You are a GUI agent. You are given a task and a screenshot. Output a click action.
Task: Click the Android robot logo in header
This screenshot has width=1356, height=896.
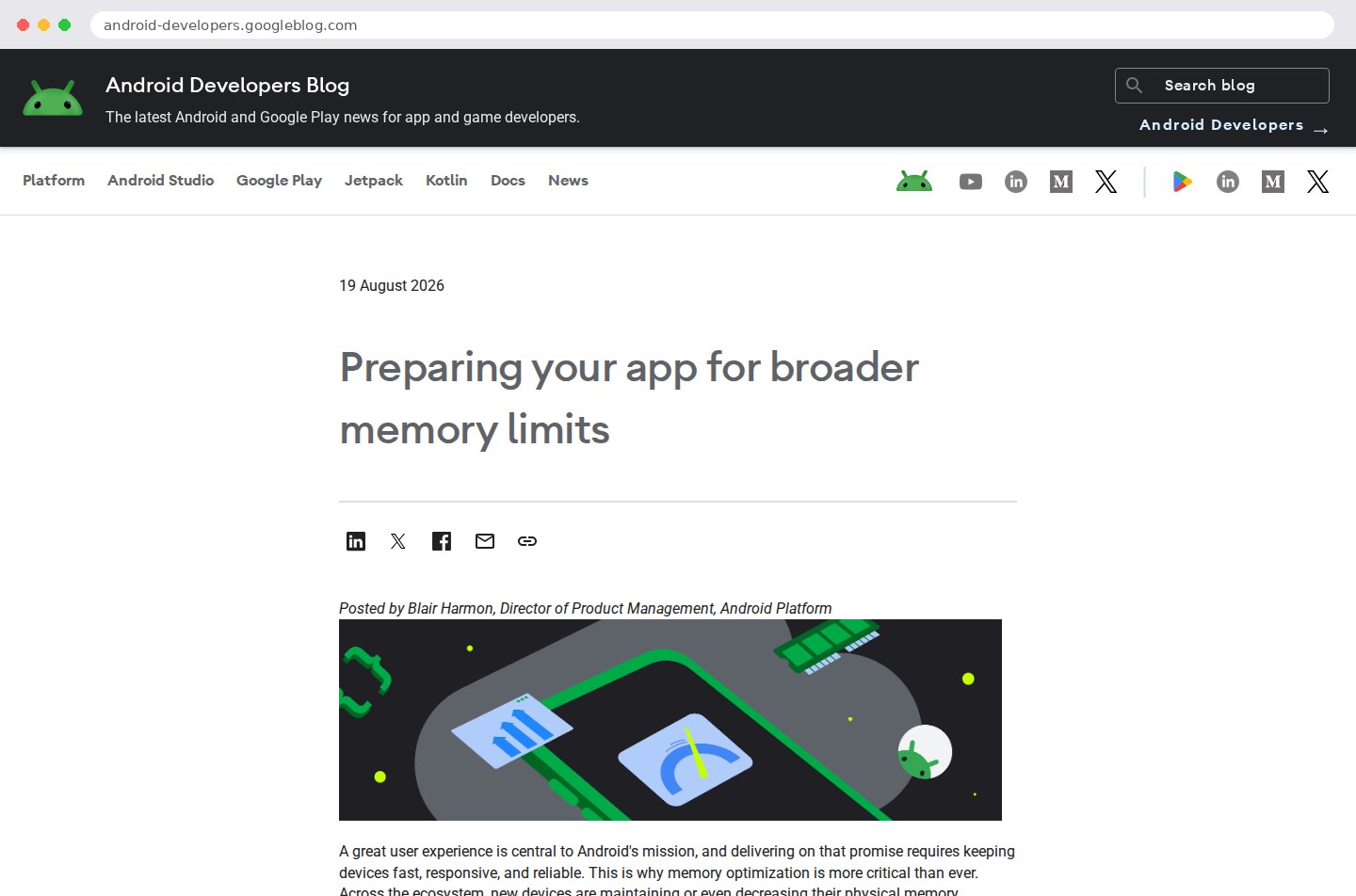(53, 98)
